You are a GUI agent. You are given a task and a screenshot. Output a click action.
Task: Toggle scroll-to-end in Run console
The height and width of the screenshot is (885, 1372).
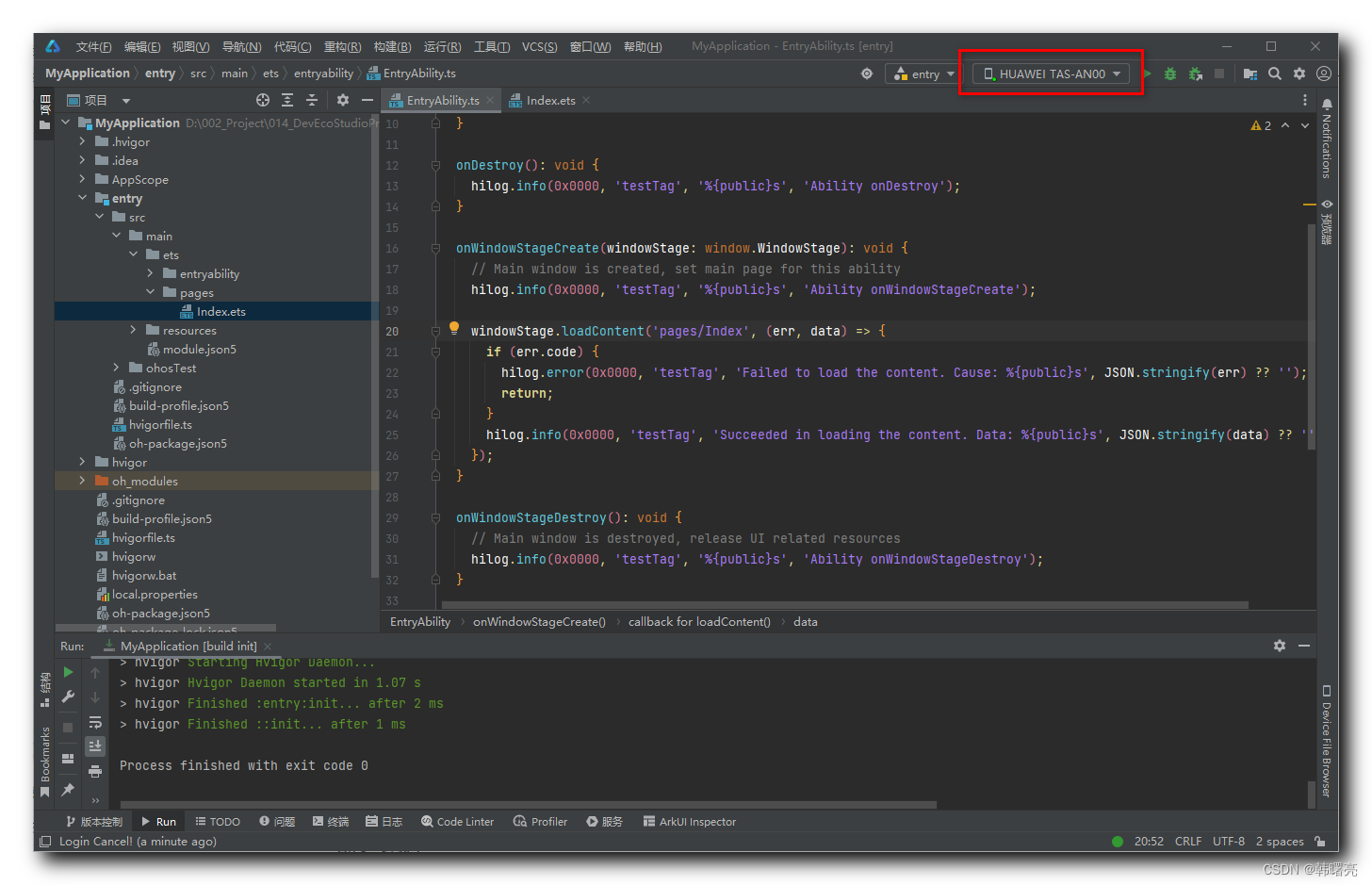pyautogui.click(x=95, y=746)
